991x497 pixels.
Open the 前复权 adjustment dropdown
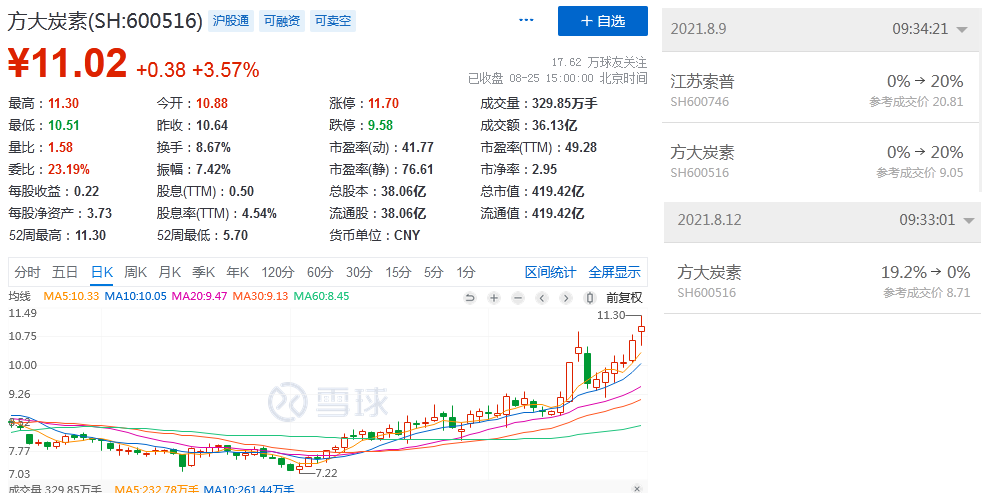[624, 298]
